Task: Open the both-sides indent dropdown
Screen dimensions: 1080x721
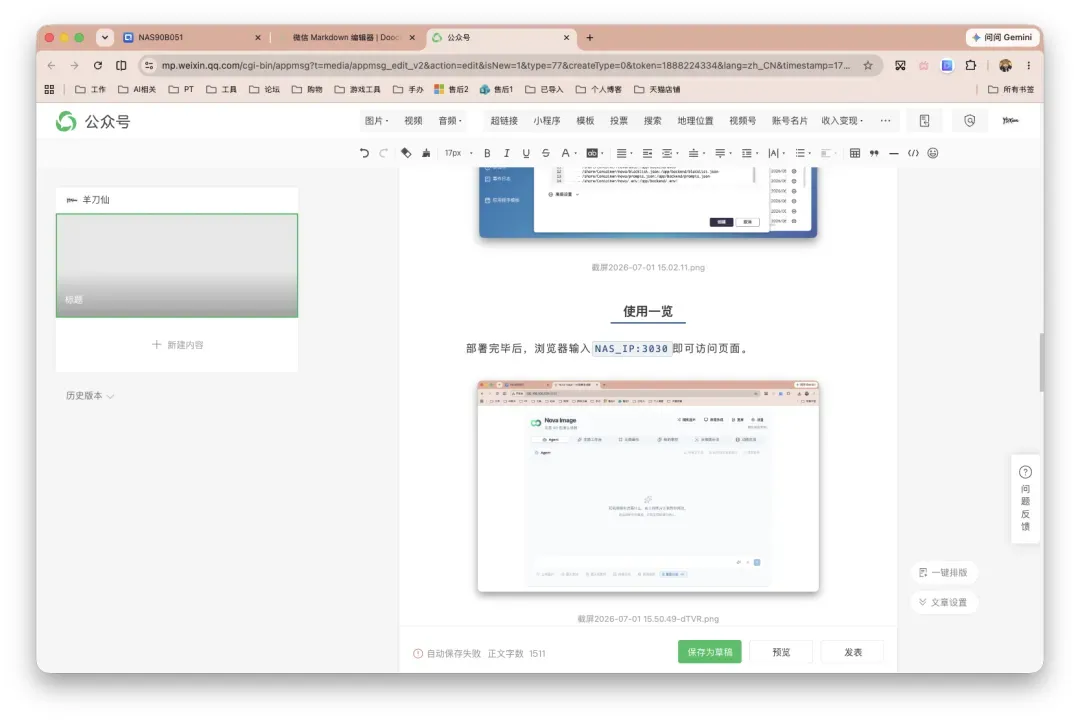Action: click(x=670, y=154)
